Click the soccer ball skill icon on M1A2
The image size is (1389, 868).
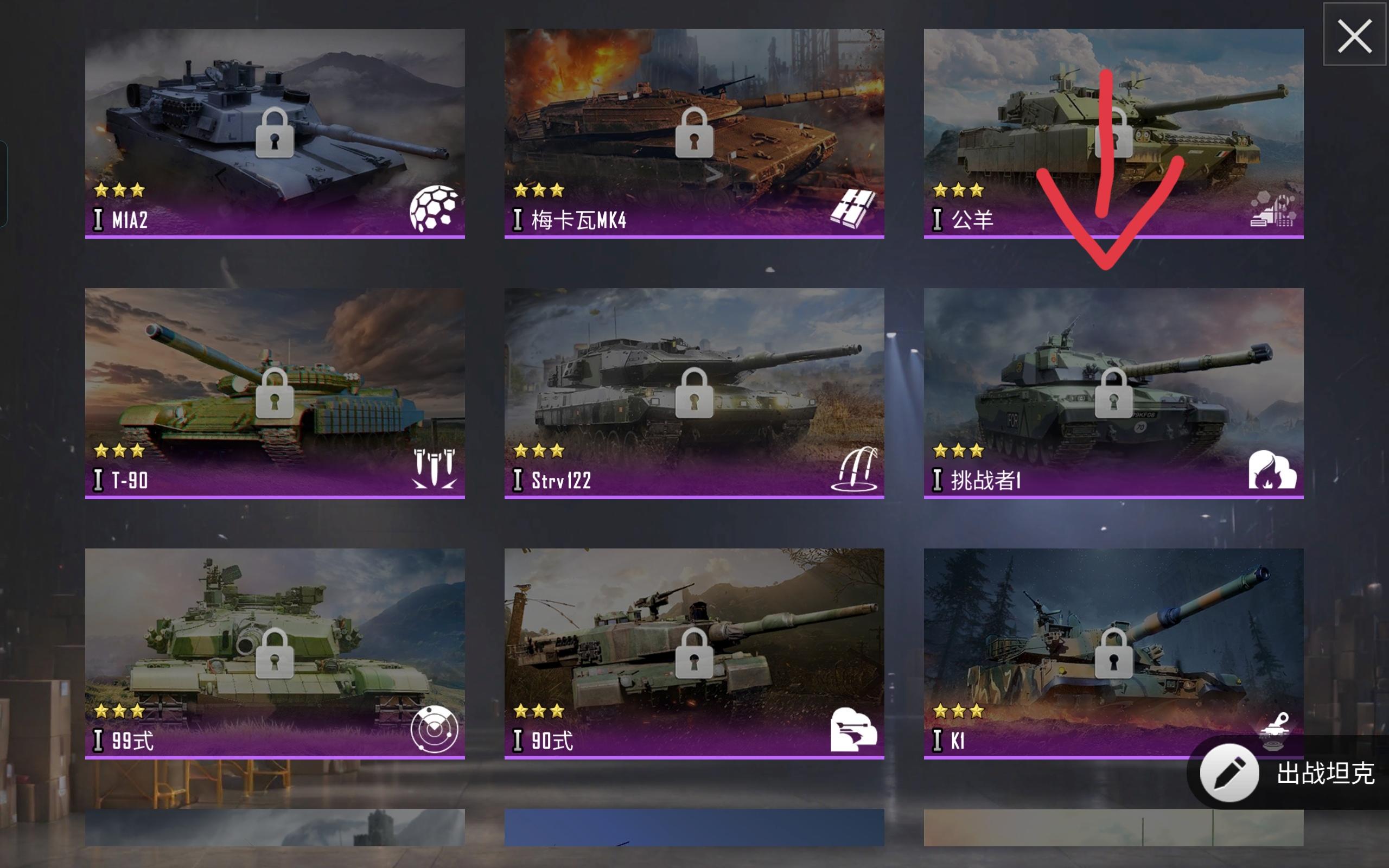pos(434,208)
